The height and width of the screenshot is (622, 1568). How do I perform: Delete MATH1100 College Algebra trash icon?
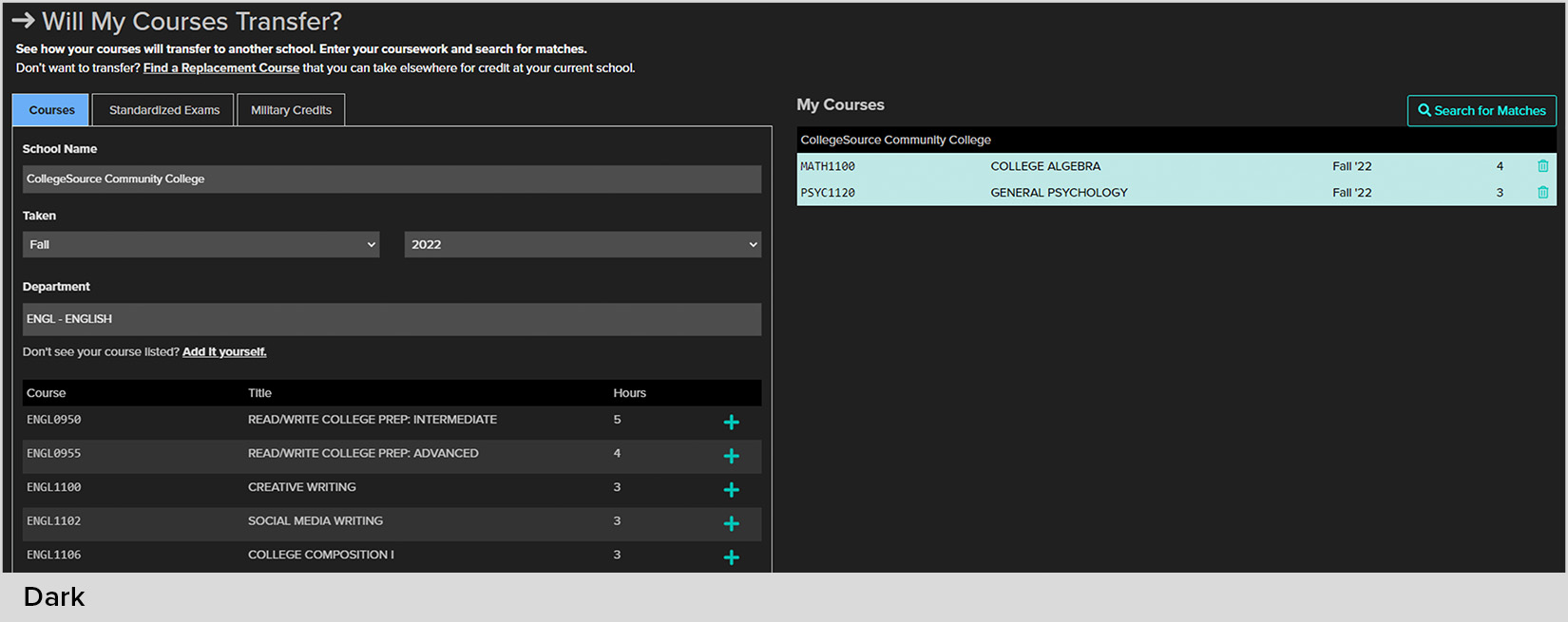click(1542, 166)
